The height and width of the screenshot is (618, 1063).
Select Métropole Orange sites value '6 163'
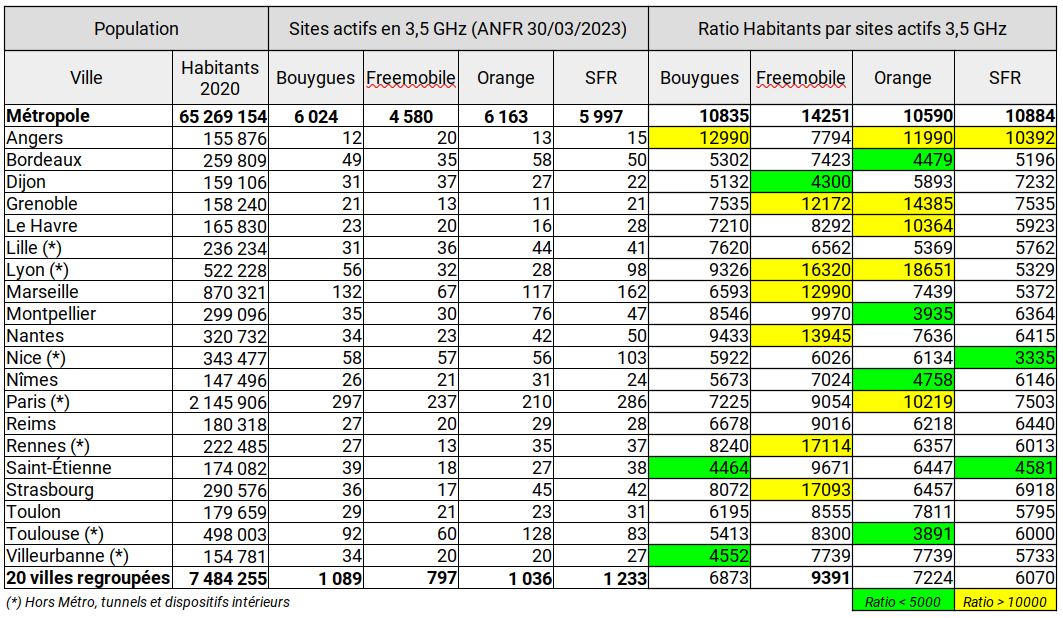[506, 116]
